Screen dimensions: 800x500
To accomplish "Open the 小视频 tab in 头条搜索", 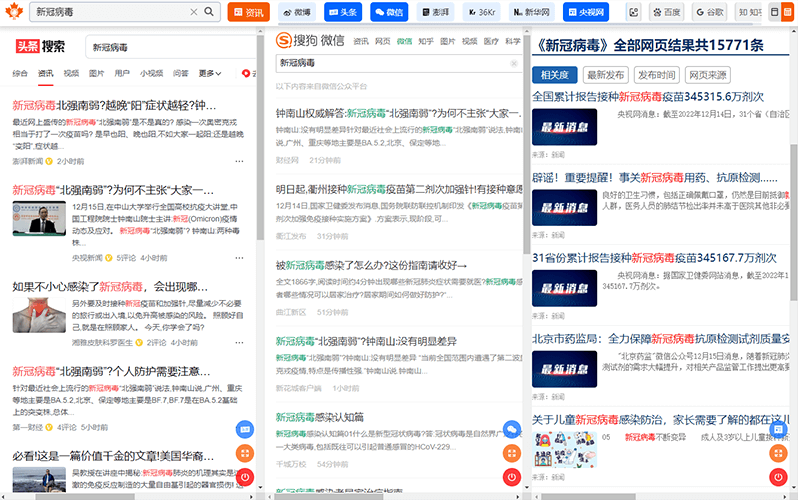I will point(151,73).
